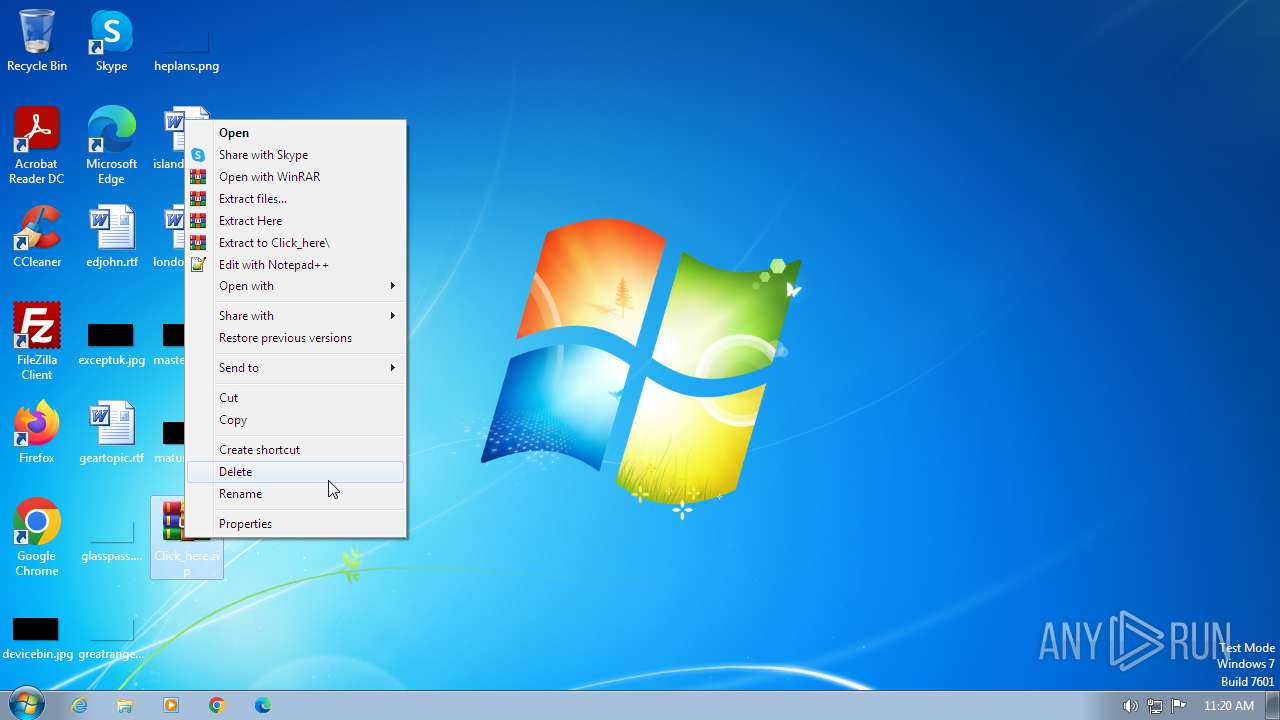Select the geartopic.rtf document icon

[x=111, y=433]
